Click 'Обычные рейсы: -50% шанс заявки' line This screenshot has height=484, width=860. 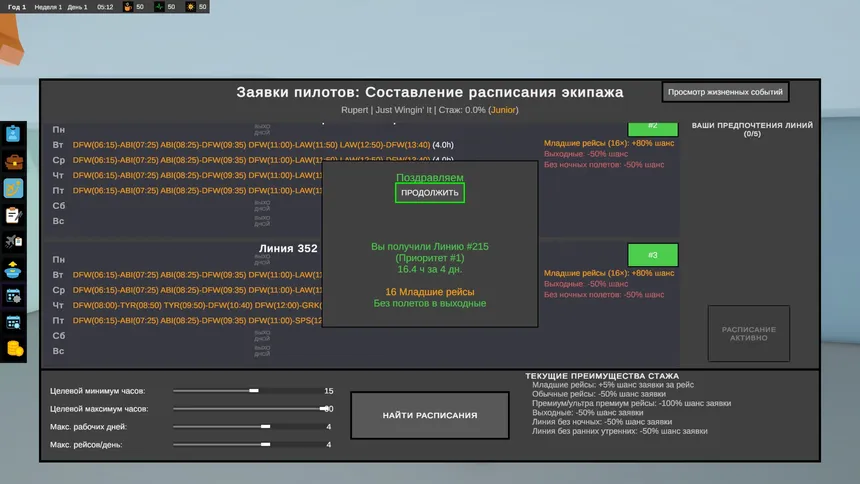(x=598, y=394)
